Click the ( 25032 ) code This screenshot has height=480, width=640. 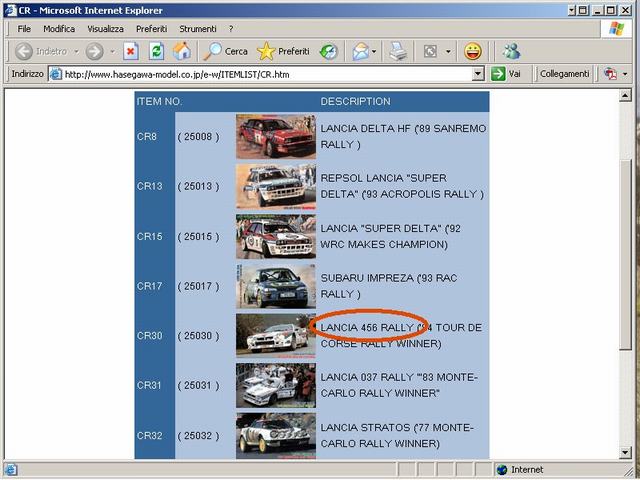(x=198, y=436)
